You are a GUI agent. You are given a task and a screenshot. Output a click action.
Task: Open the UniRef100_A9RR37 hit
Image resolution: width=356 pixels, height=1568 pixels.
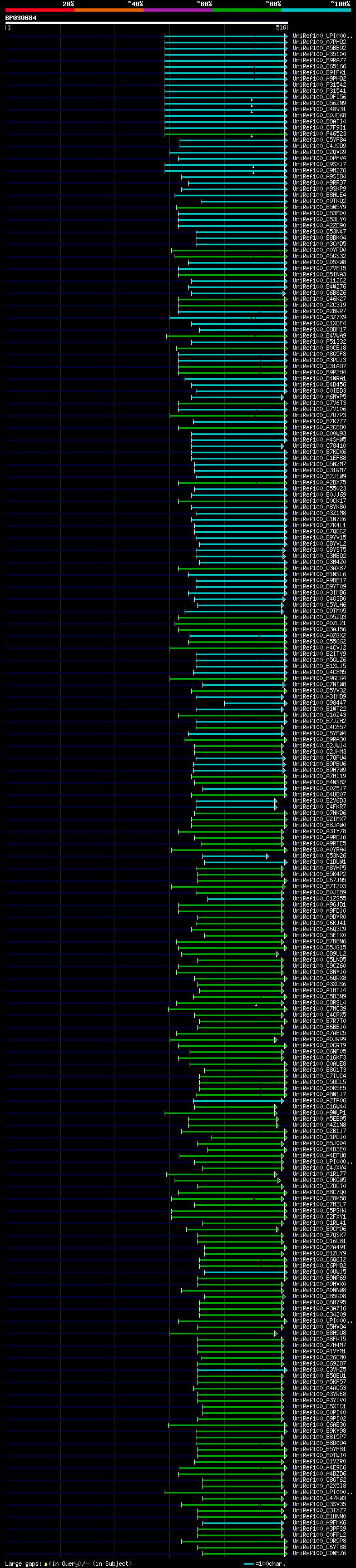point(319,183)
